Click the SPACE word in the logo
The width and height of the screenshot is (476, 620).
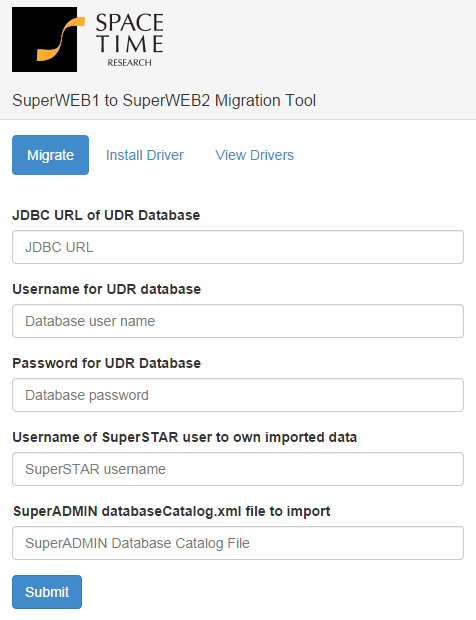(130, 23)
